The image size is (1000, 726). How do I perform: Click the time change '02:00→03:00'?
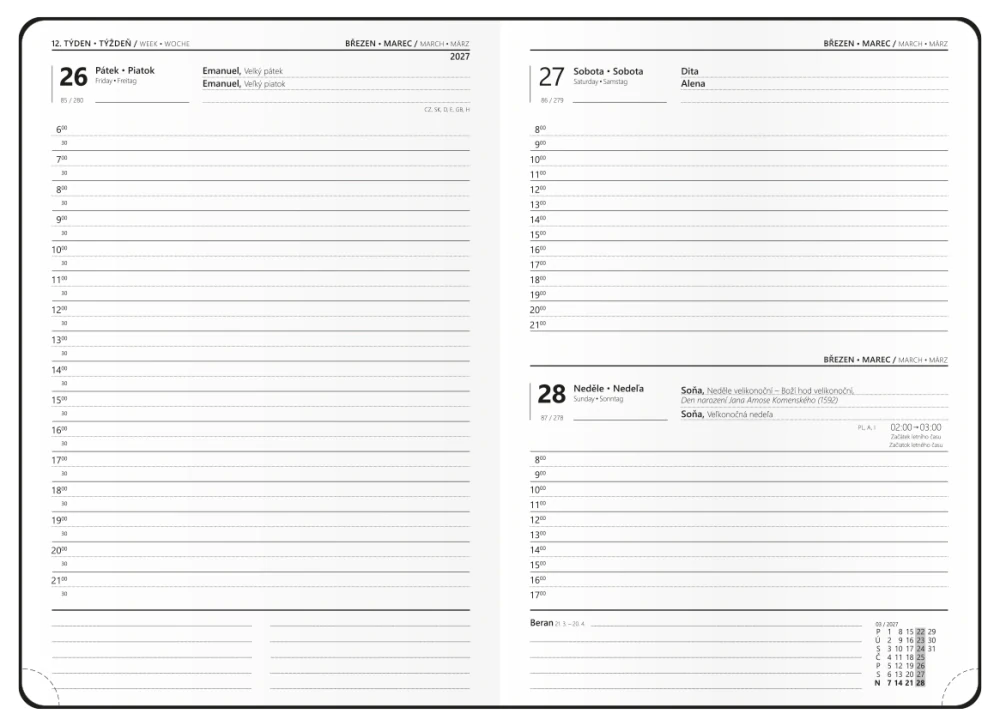tap(916, 427)
